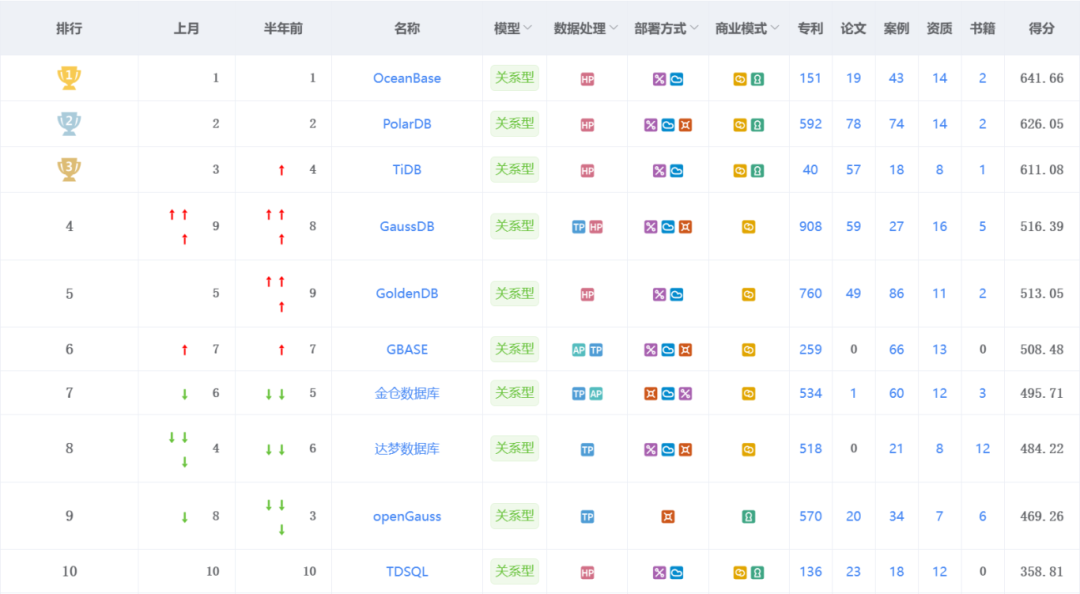Click orange deployment icon in PolarDB row
1080x594 pixels.
point(685,125)
